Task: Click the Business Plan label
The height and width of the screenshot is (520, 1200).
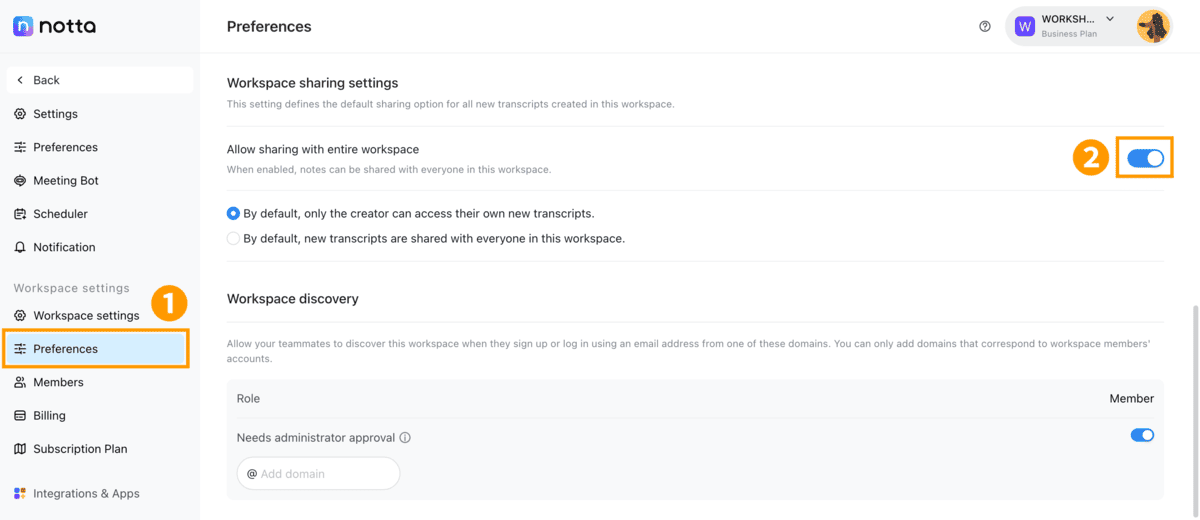Action: pyautogui.click(x=1069, y=34)
